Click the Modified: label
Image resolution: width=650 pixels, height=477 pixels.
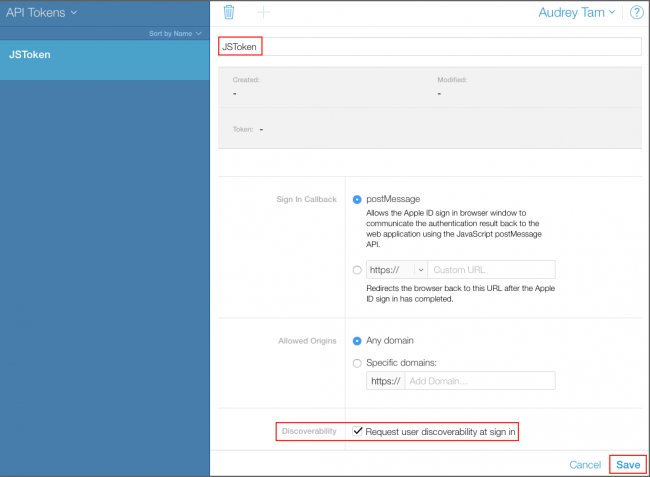452,80
